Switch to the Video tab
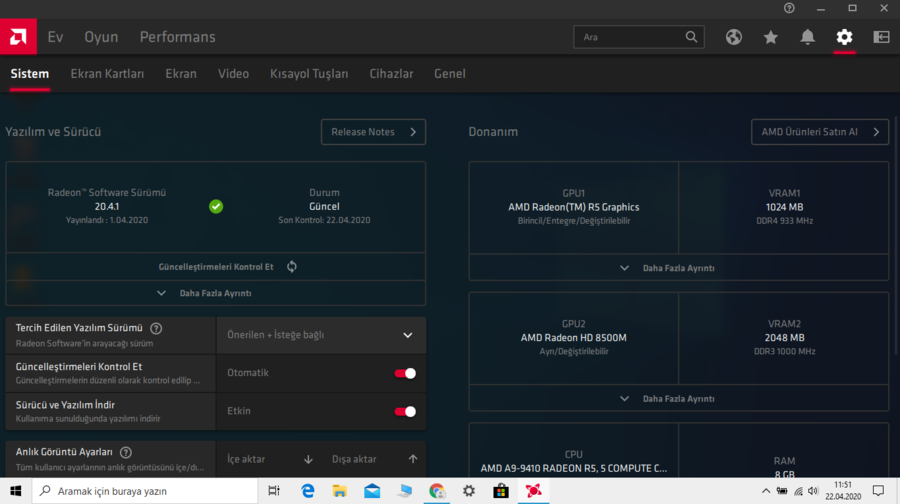 click(x=233, y=73)
